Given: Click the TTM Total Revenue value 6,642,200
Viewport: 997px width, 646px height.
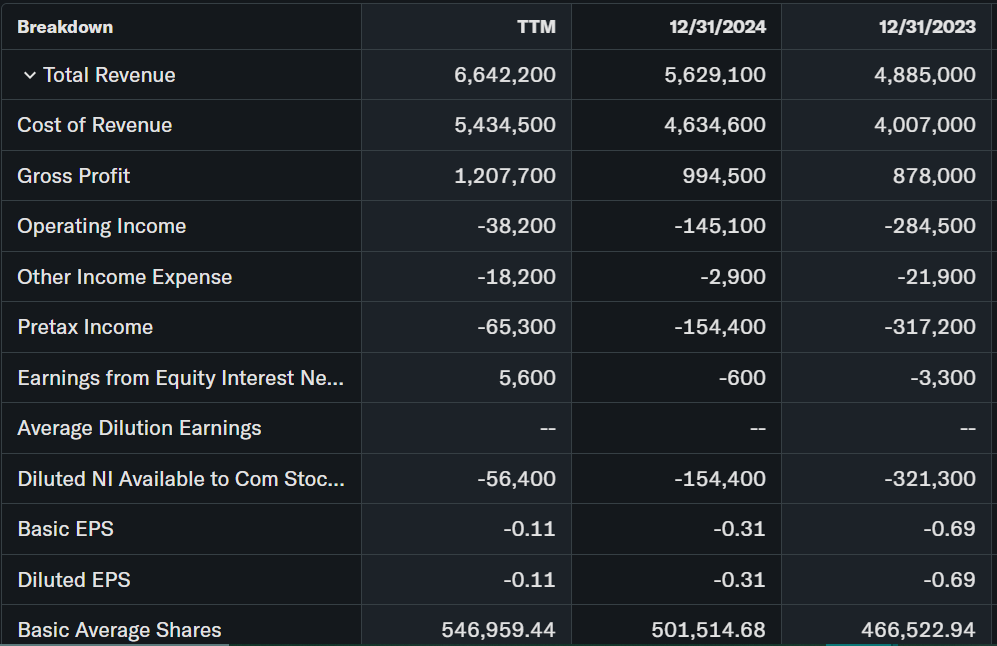Looking at the screenshot, I should pyautogui.click(x=505, y=76).
